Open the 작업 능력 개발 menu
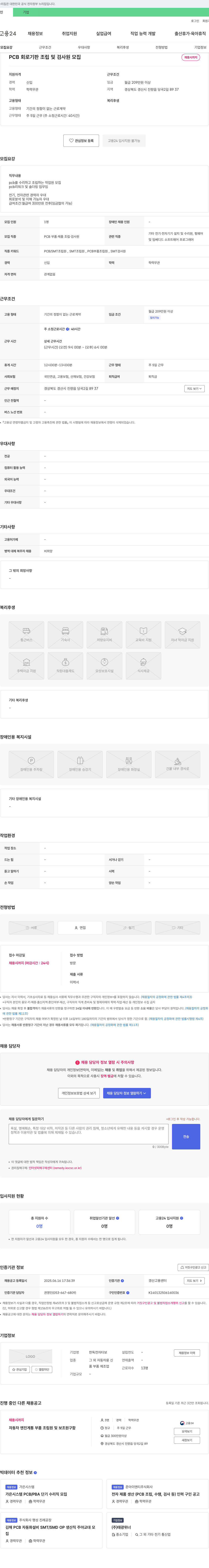Viewport: 209px width, 1568px height. pyautogui.click(x=143, y=33)
